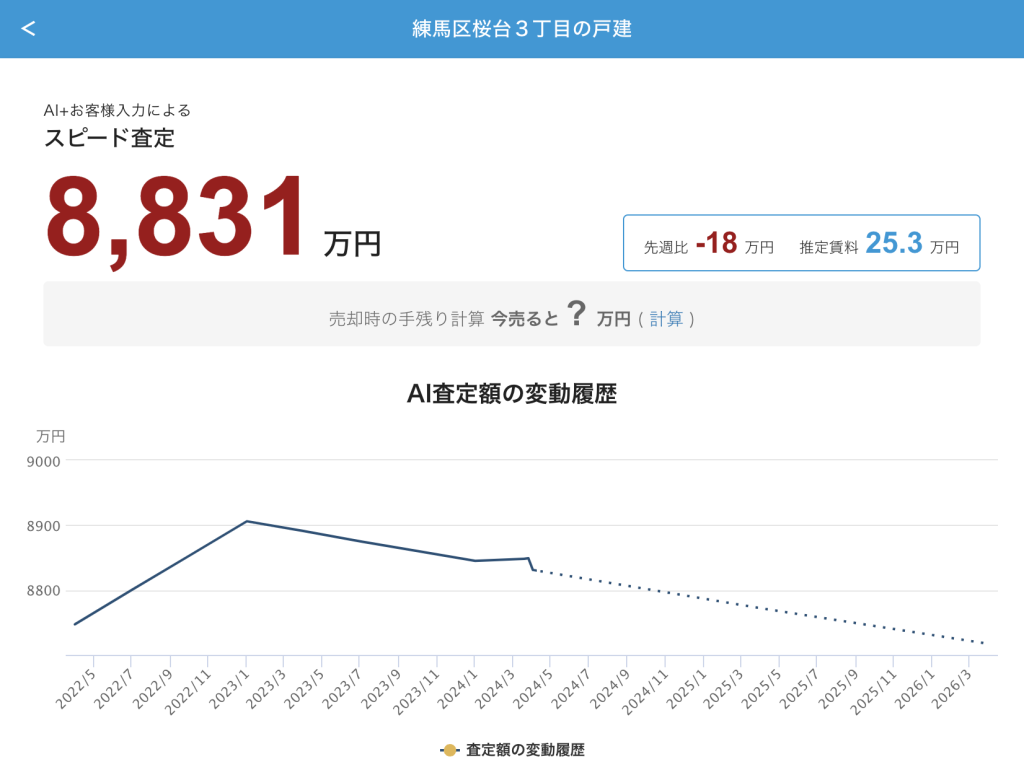Open the 計算 calculation link

pos(665,318)
